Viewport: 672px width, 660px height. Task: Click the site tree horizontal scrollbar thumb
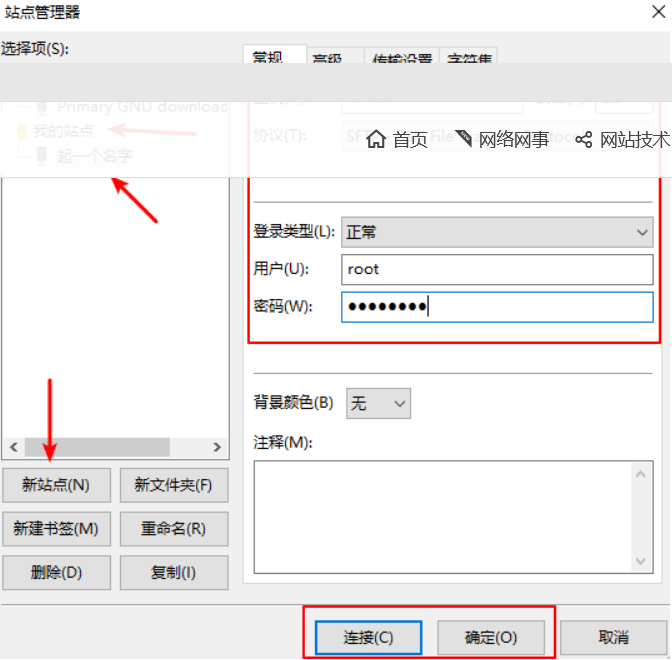(x=97, y=447)
